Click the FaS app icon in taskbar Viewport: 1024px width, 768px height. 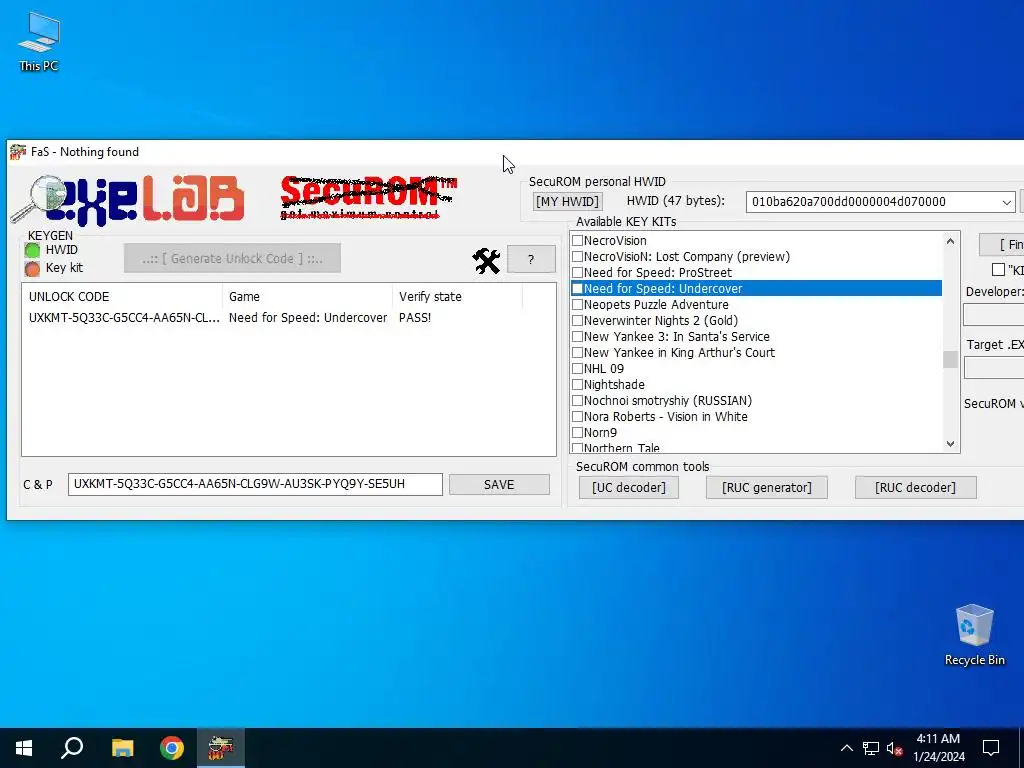[x=221, y=748]
